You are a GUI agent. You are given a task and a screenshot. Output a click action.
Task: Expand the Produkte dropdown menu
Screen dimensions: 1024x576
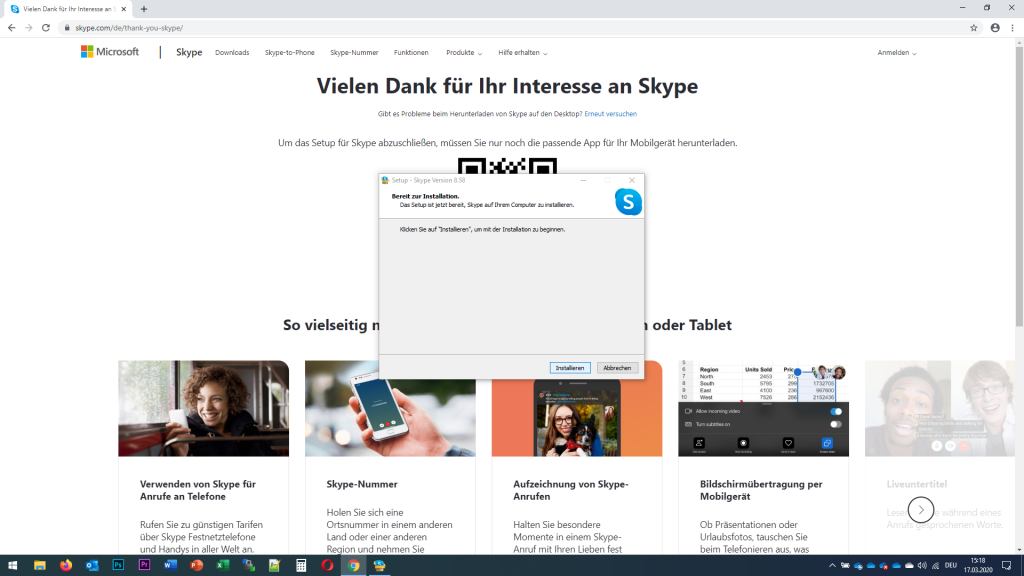click(464, 53)
